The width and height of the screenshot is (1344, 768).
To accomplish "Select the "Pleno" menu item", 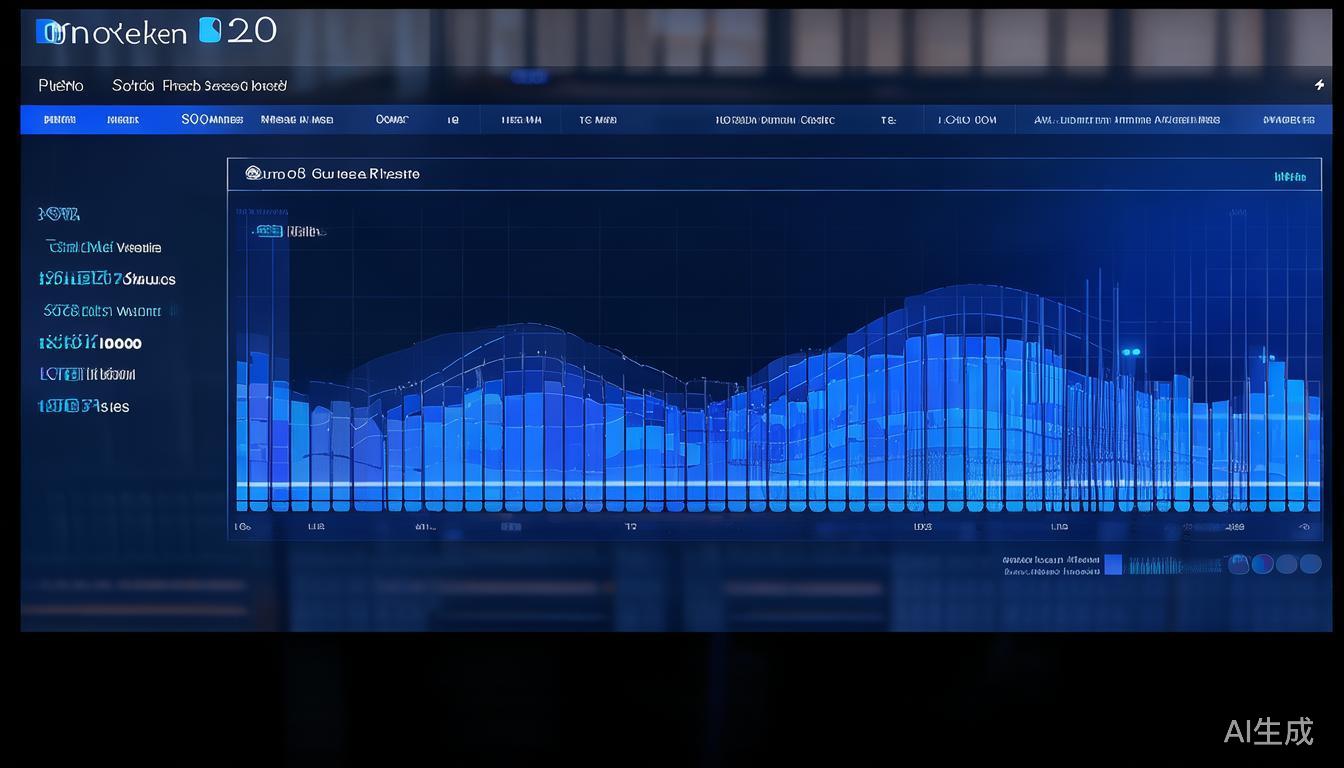I will 61,86.
